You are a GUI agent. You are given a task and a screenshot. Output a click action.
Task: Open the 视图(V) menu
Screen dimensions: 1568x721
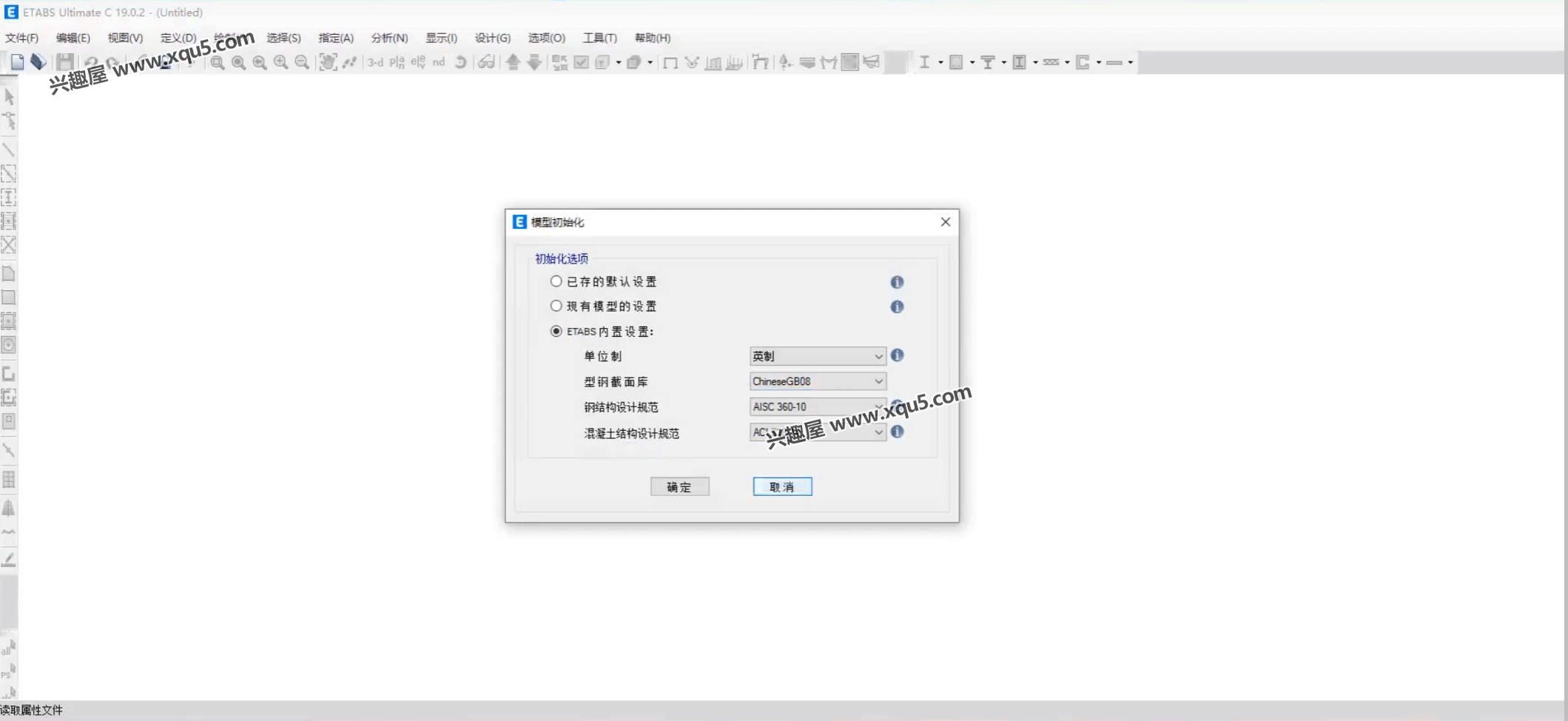pos(125,38)
